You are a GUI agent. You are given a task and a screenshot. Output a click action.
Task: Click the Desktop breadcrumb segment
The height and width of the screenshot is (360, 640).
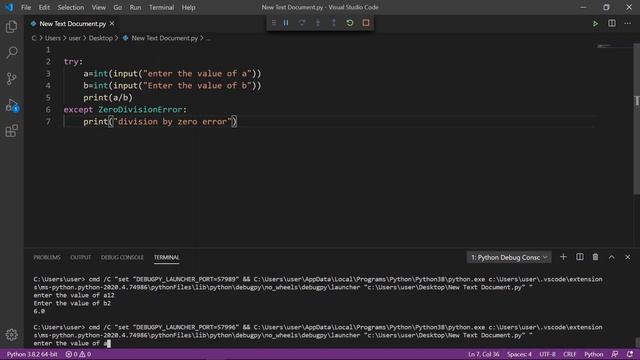coord(100,38)
